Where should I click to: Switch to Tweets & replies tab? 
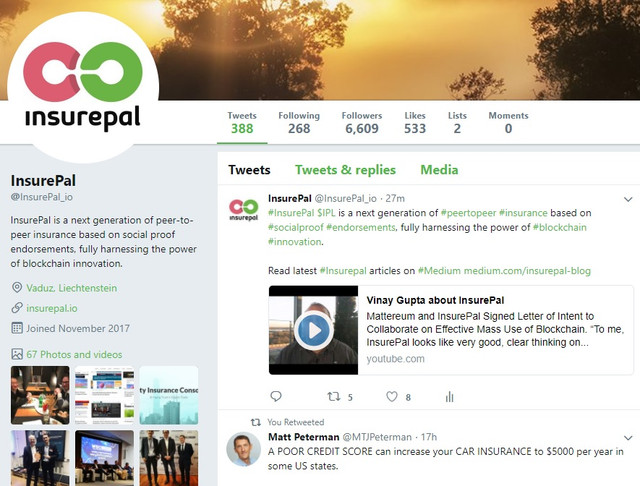[x=345, y=170]
